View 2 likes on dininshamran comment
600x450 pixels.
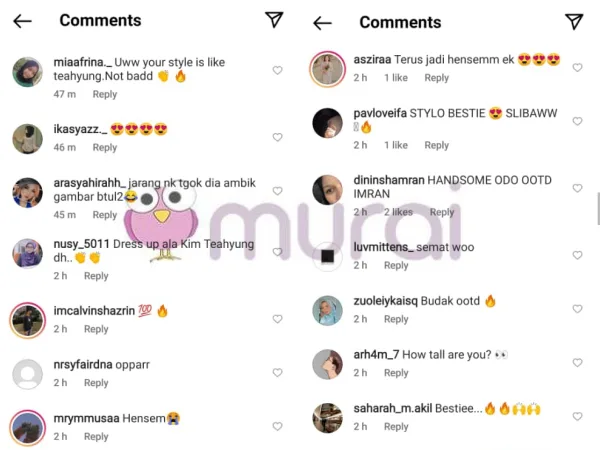tap(398, 212)
